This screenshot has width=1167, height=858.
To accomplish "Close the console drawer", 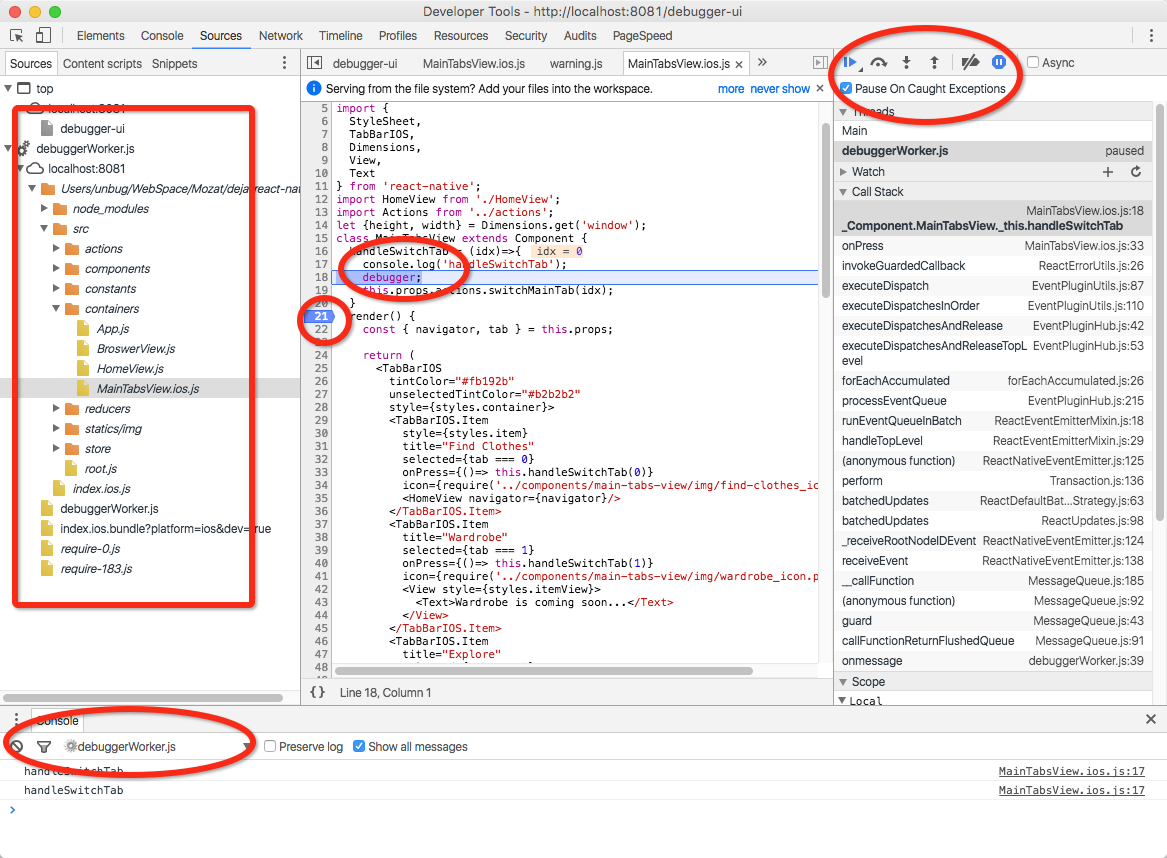I will pos(1151,719).
